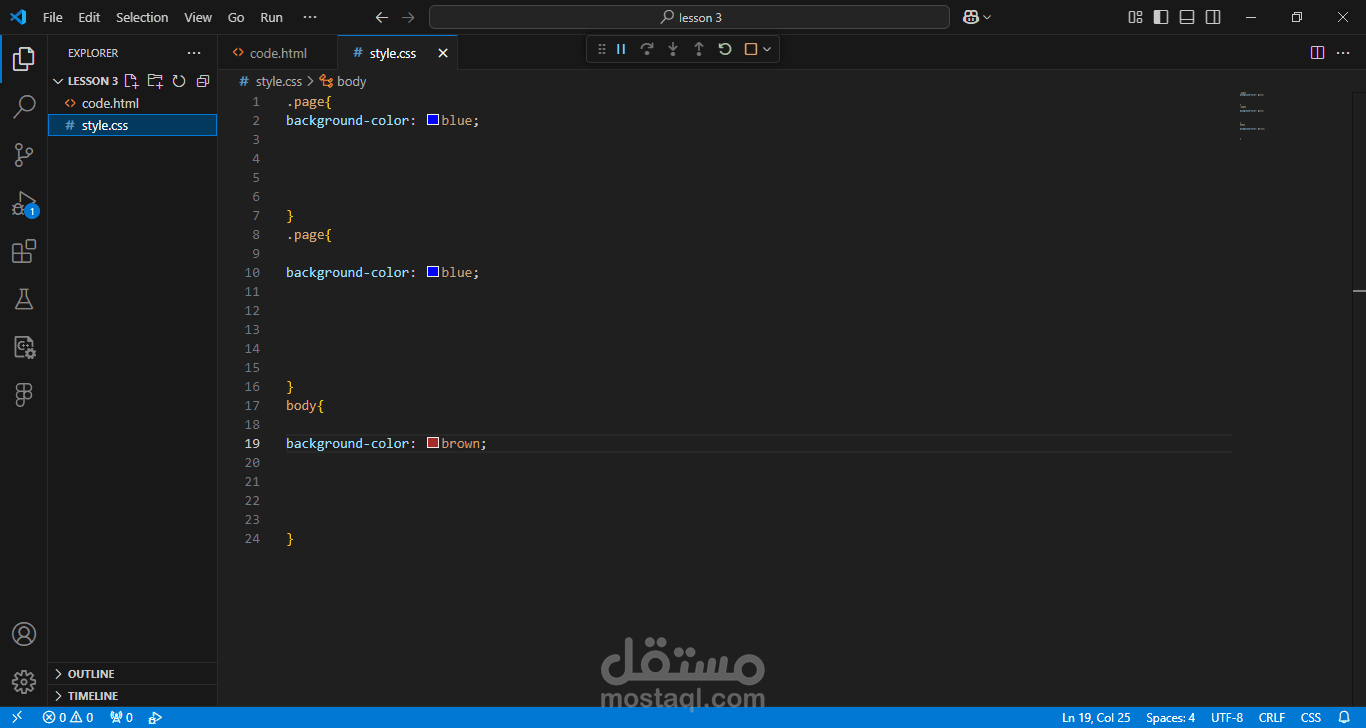Open the Copilot dropdown arrow
The width and height of the screenshot is (1366, 728).
click(x=987, y=17)
